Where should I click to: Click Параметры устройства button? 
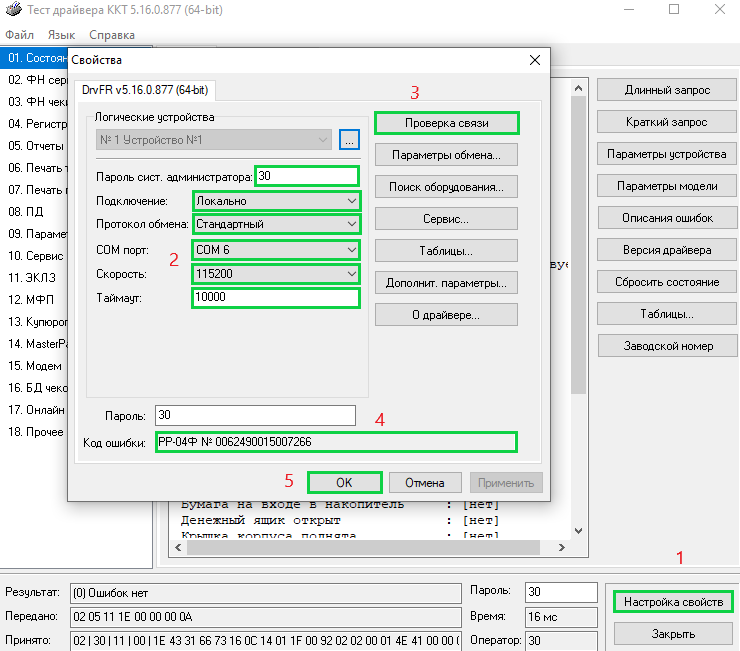tap(667, 154)
